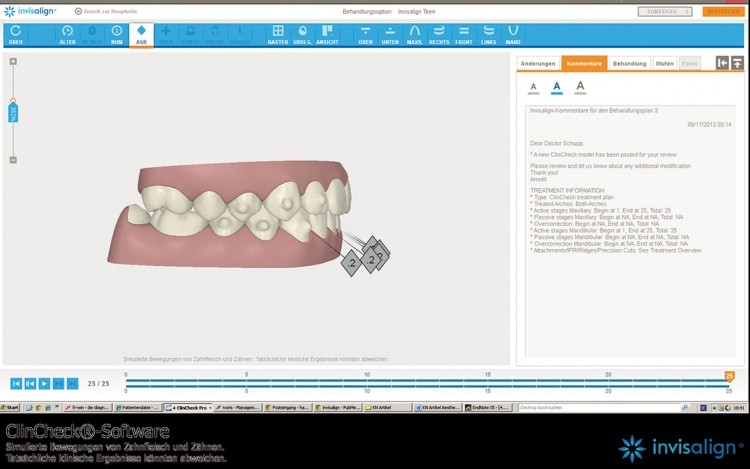Enable the RASTER grid icon
750x469 pixels.
pyautogui.click(x=278, y=32)
